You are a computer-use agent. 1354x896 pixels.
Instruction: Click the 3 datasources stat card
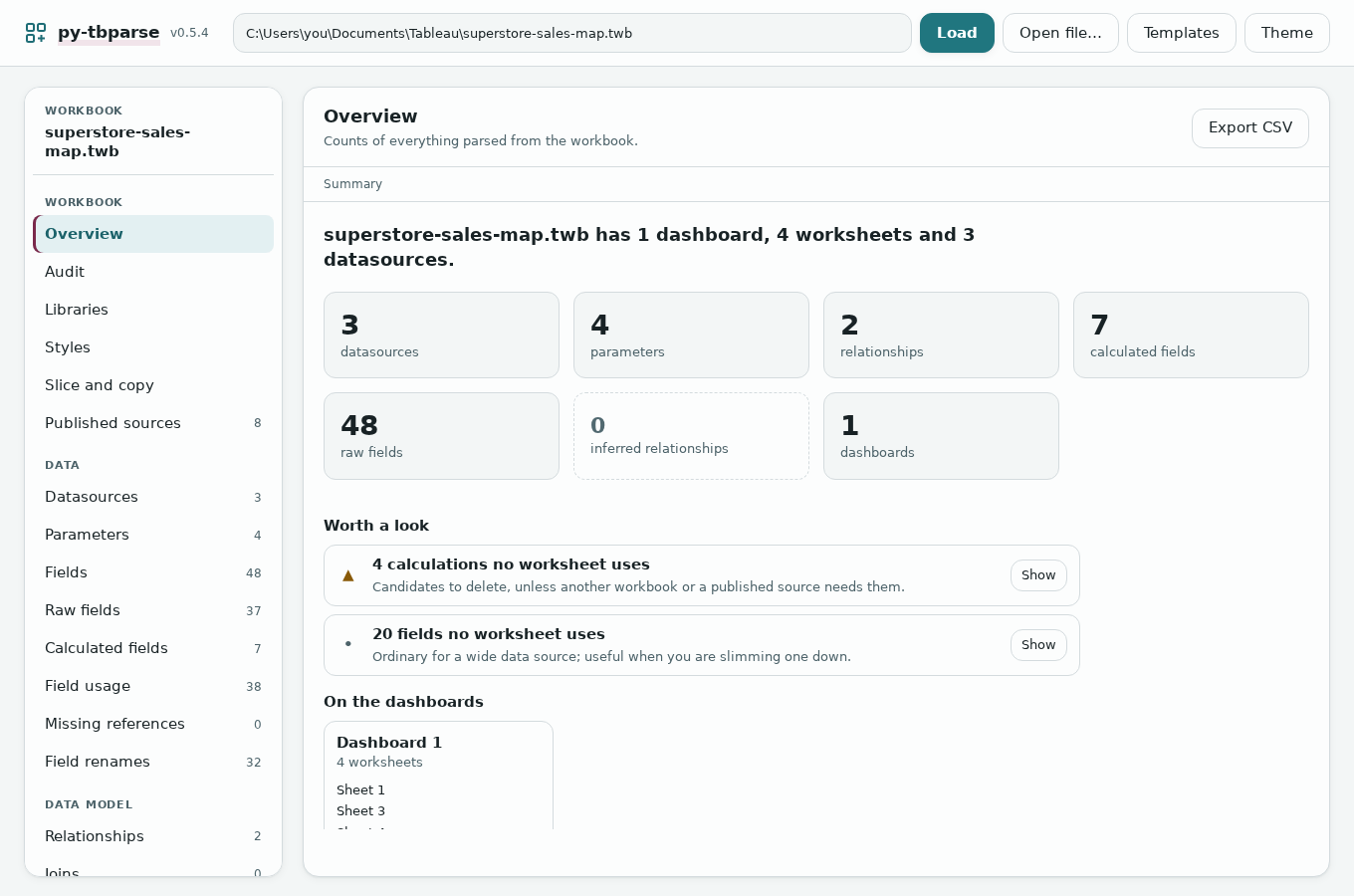pos(441,335)
